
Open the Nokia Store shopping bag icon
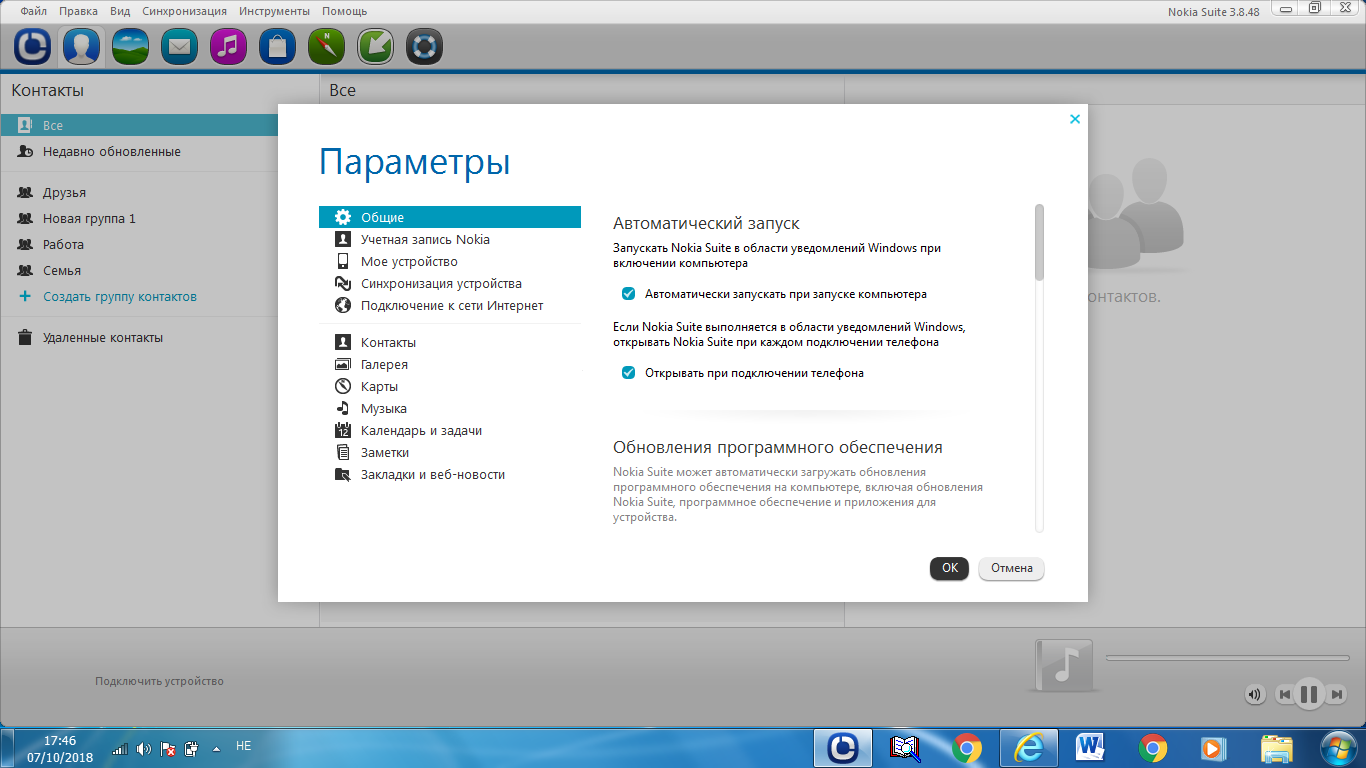(x=277, y=46)
